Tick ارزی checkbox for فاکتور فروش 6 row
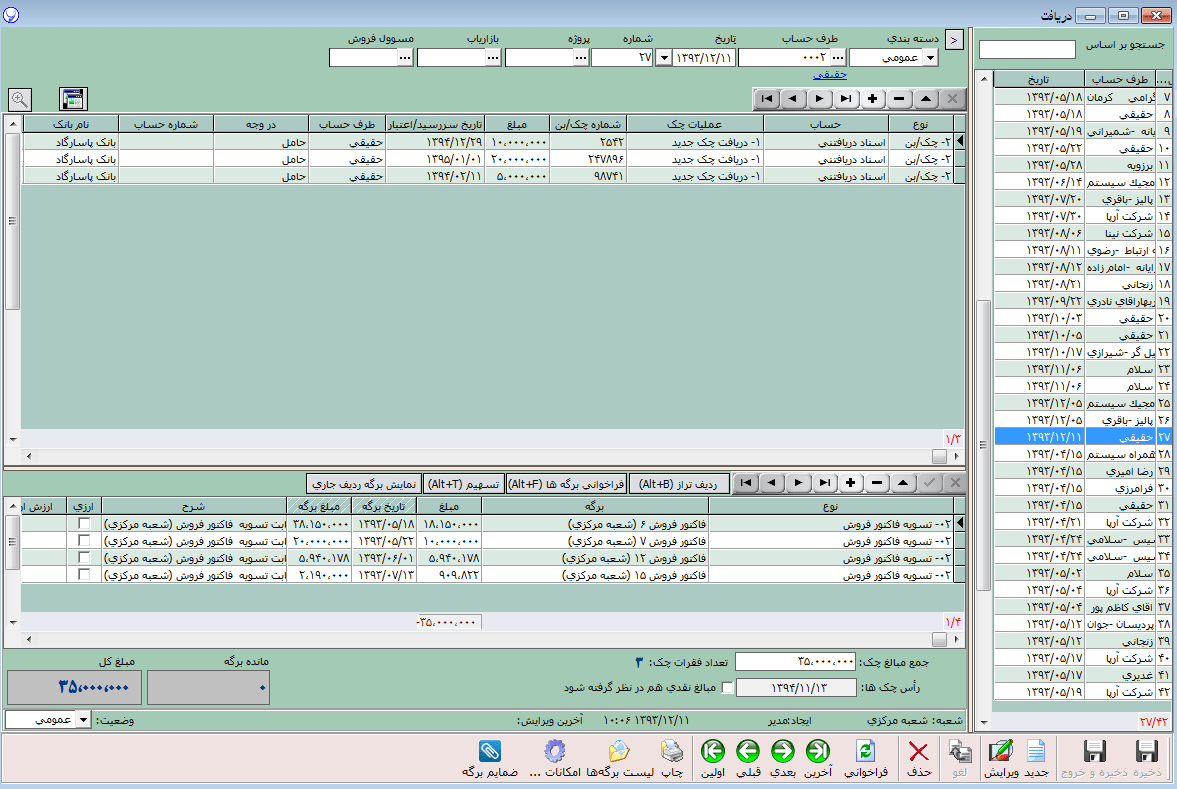 point(85,524)
